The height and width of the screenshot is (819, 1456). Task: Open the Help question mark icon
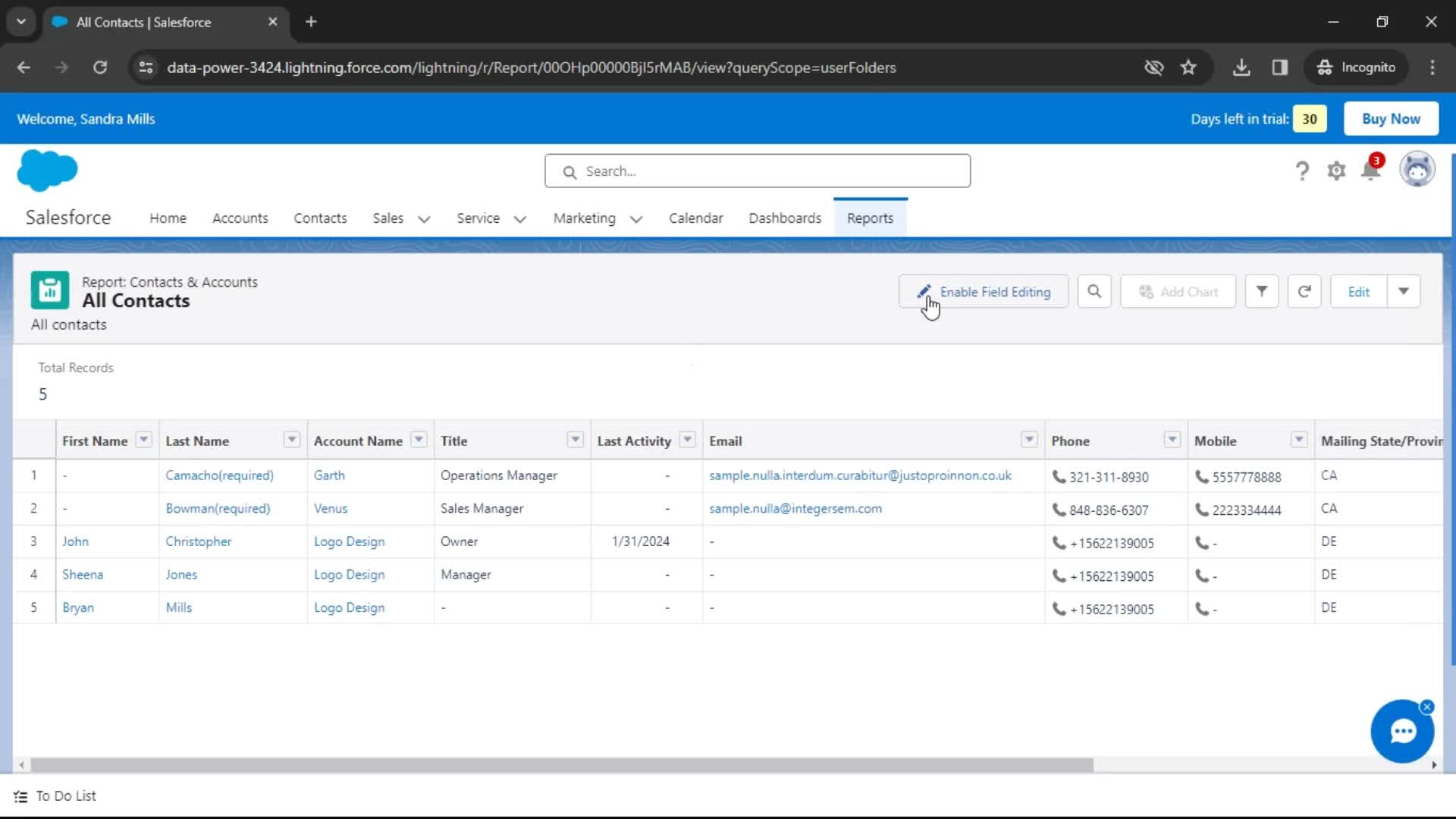click(1302, 171)
